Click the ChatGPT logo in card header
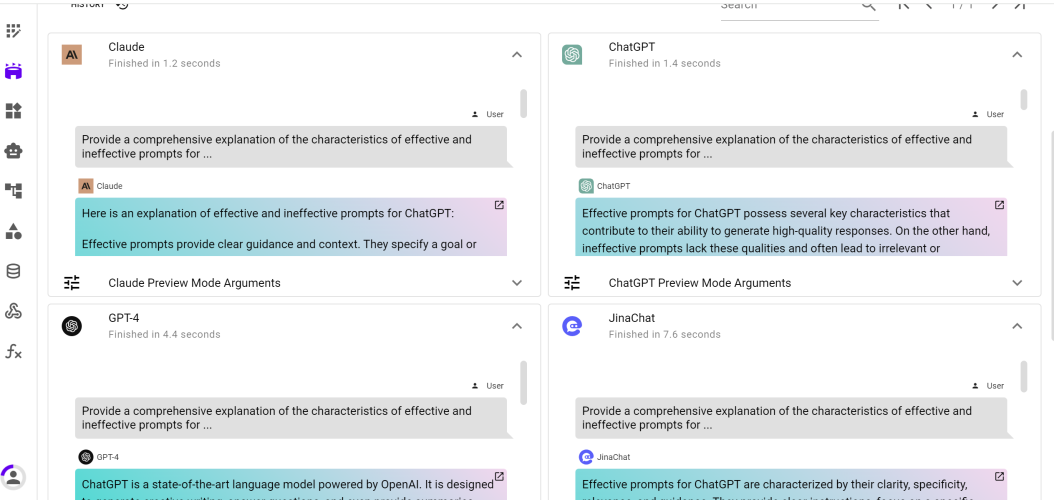This screenshot has height=500, width=1054. point(572,54)
